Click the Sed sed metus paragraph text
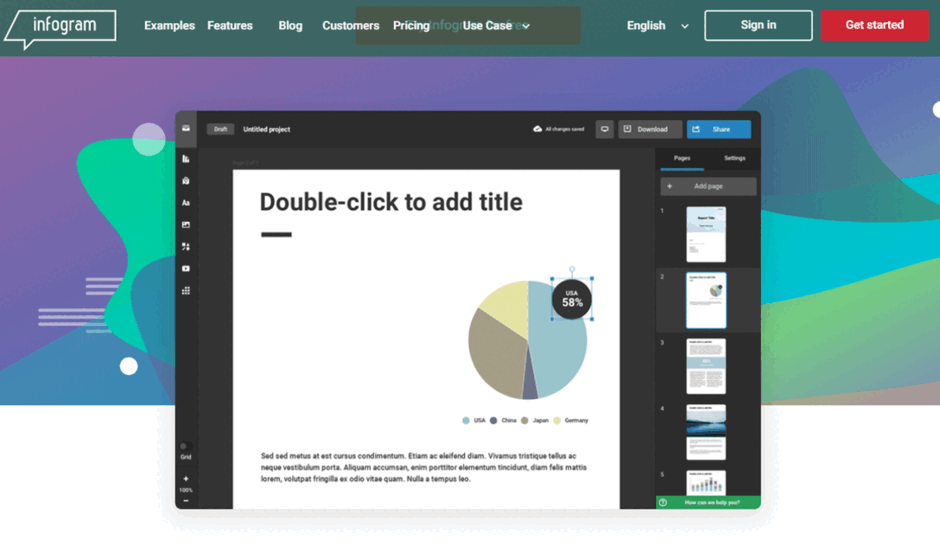Screen dimensions: 940x551 click(x=424, y=467)
